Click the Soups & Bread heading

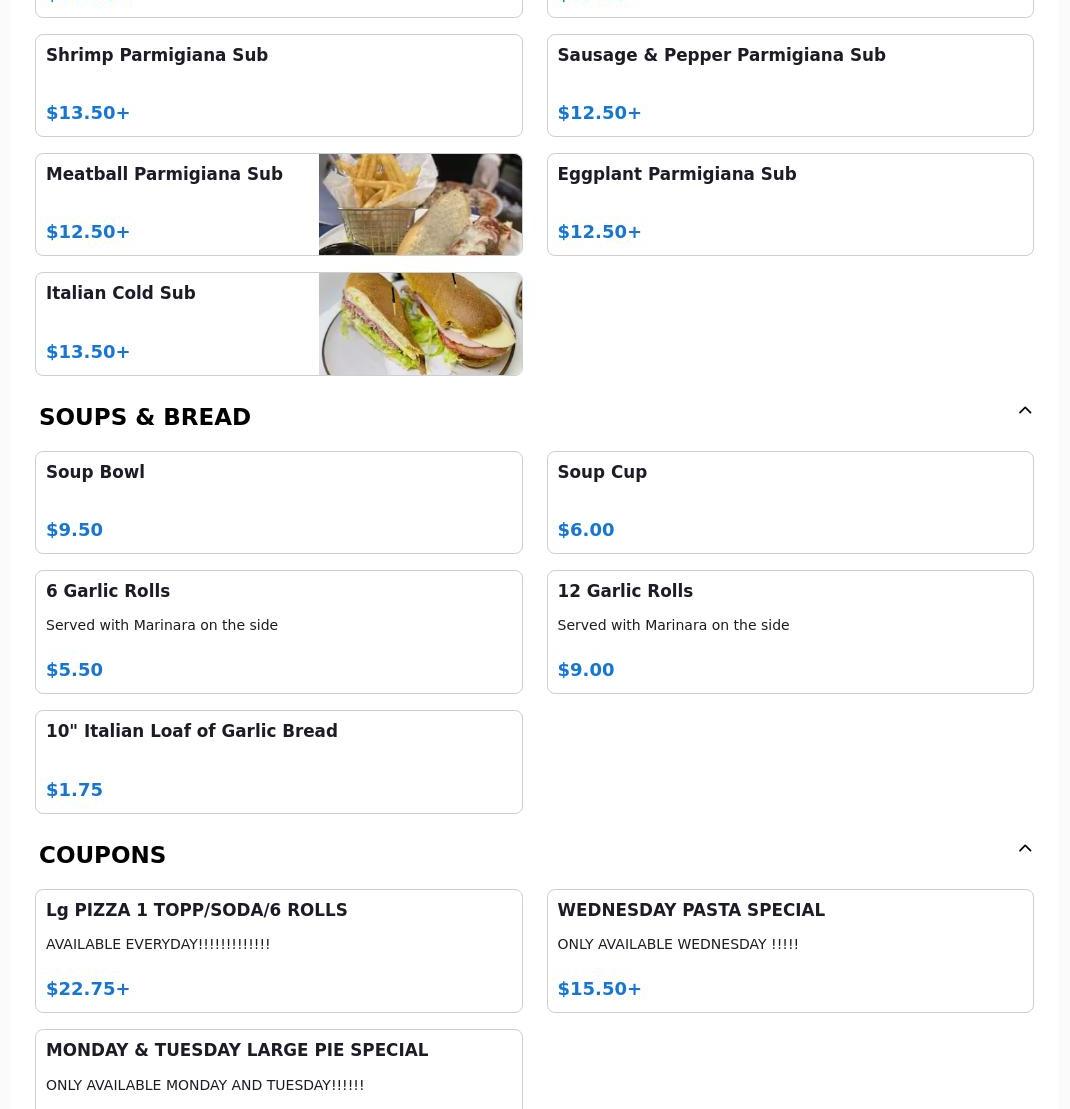145,417
